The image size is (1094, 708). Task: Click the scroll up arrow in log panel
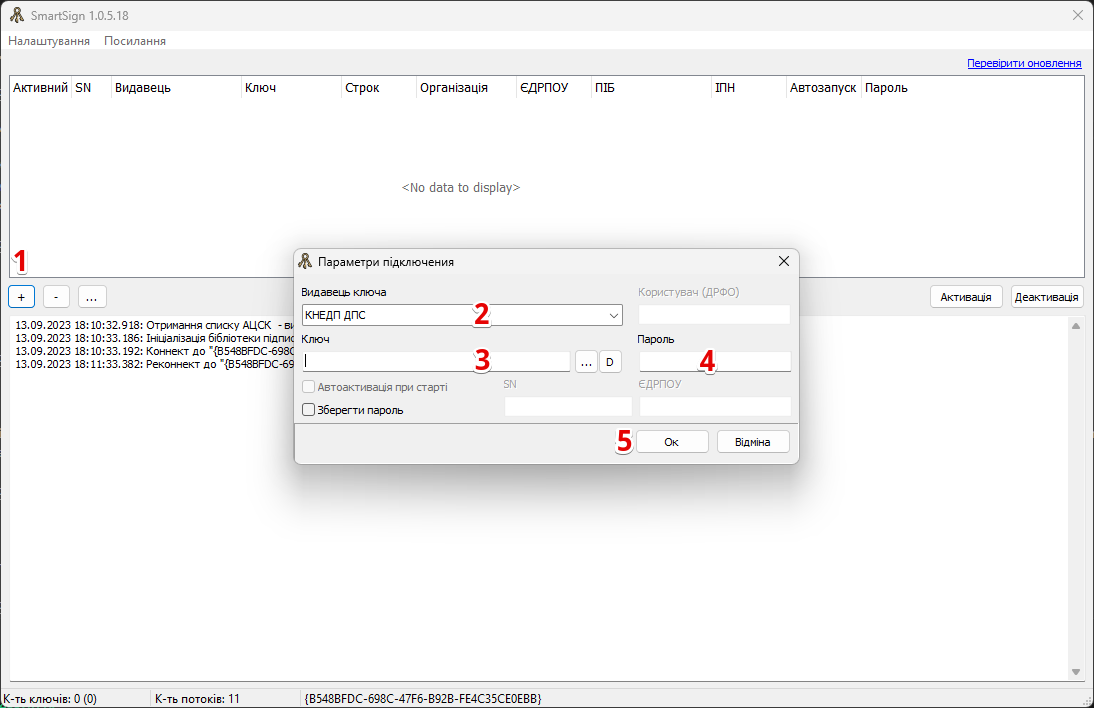point(1076,326)
